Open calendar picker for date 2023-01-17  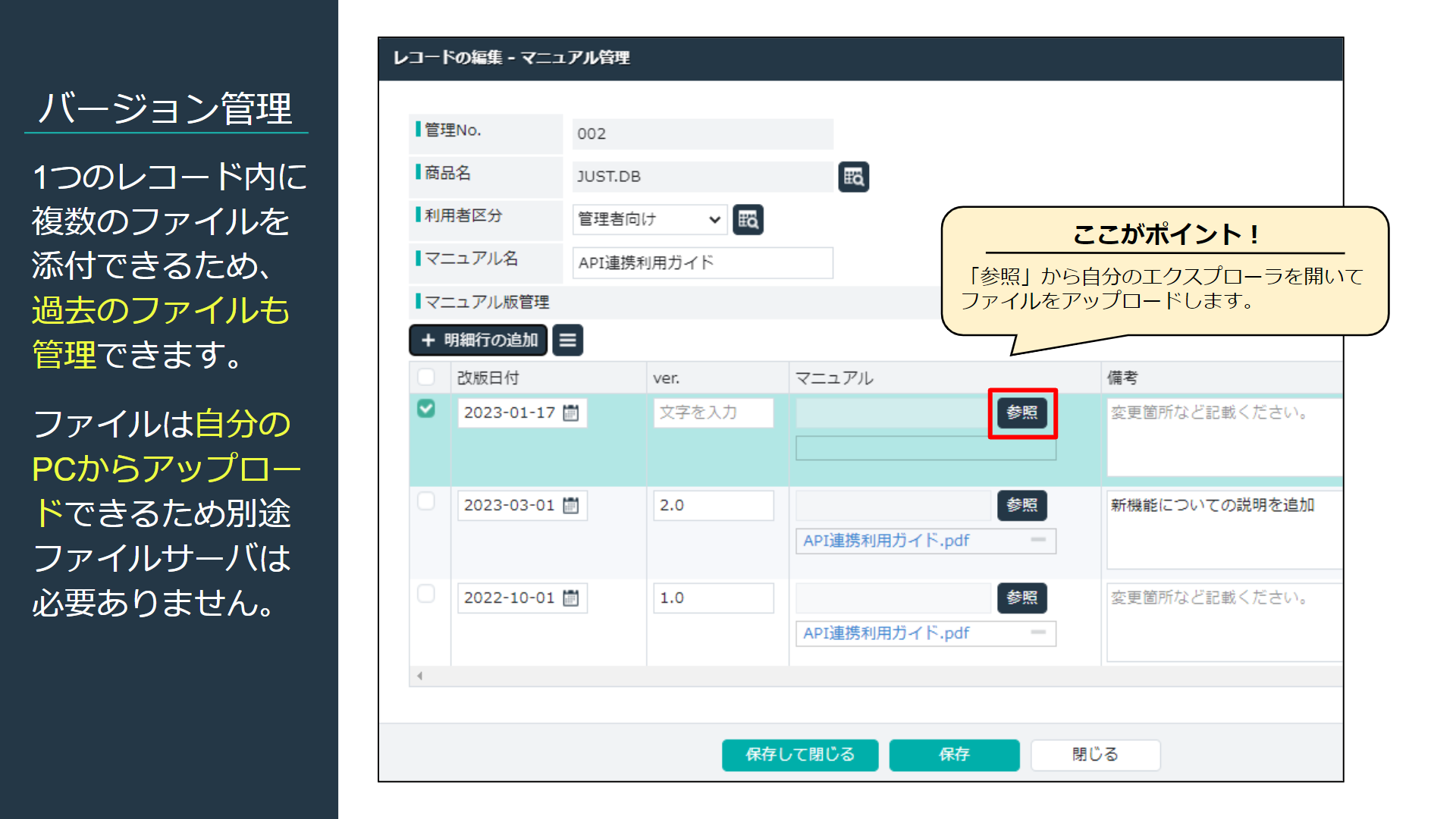571,413
